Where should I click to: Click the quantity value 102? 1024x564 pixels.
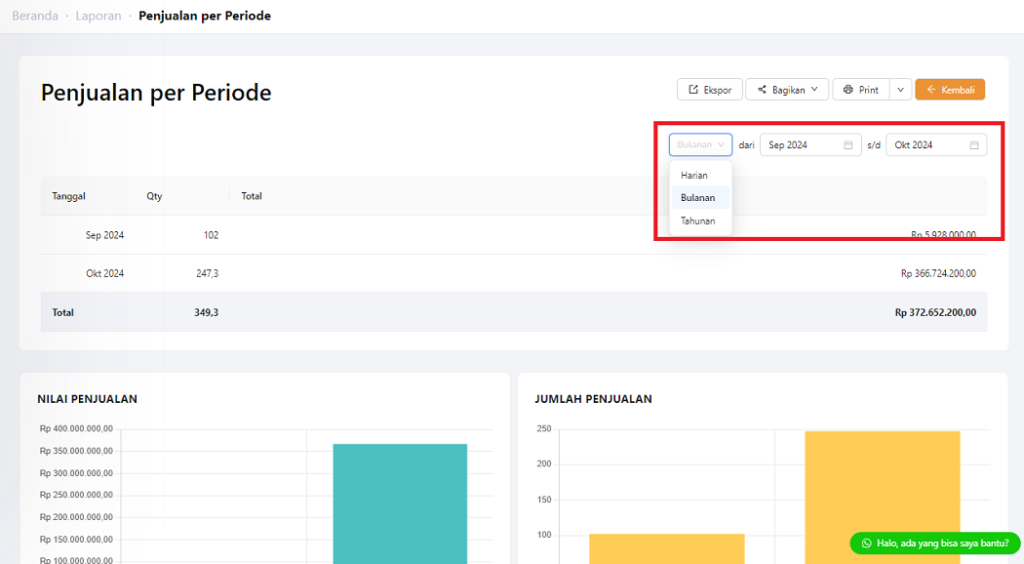211,235
